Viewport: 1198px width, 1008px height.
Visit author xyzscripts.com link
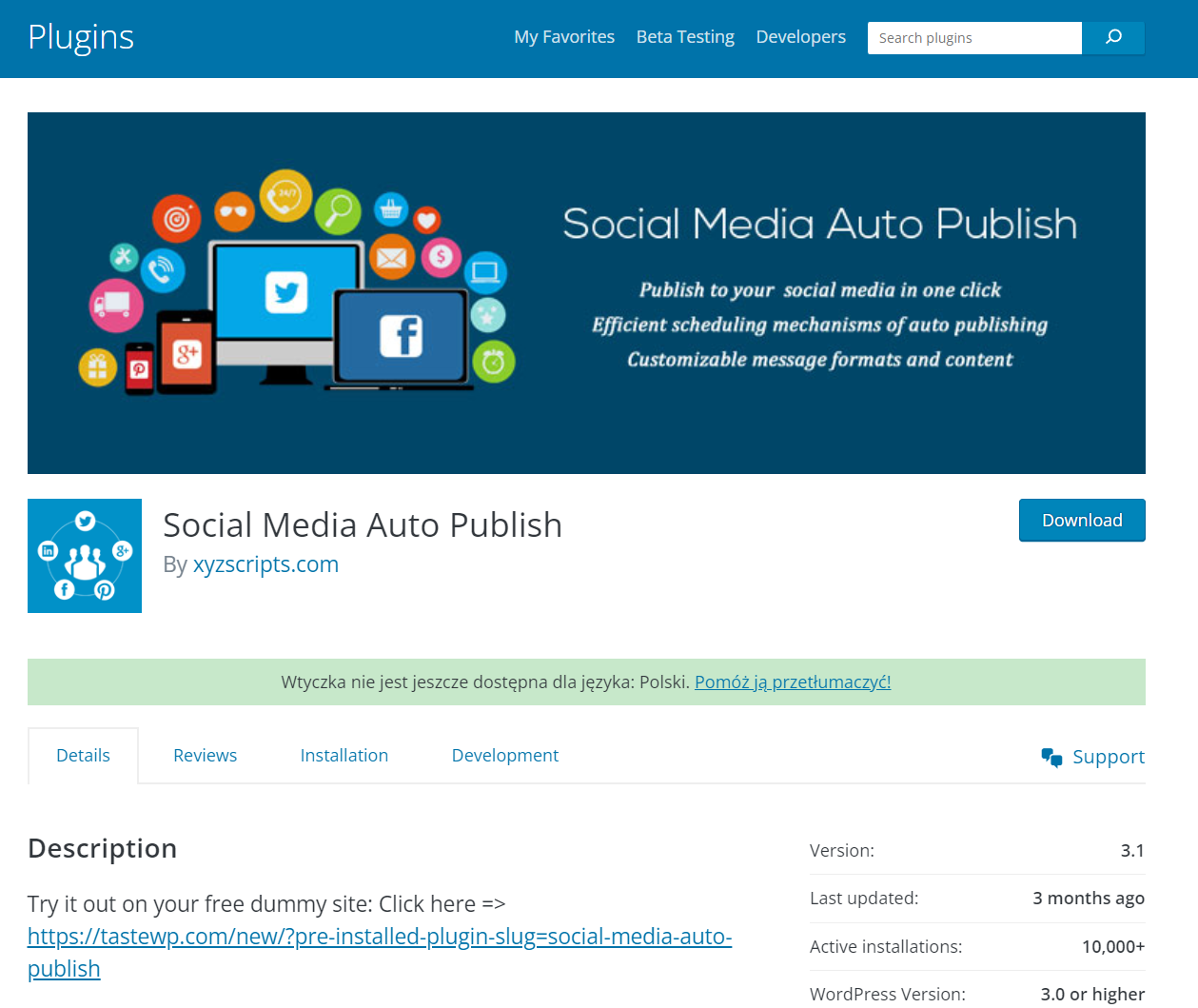pyautogui.click(x=265, y=564)
